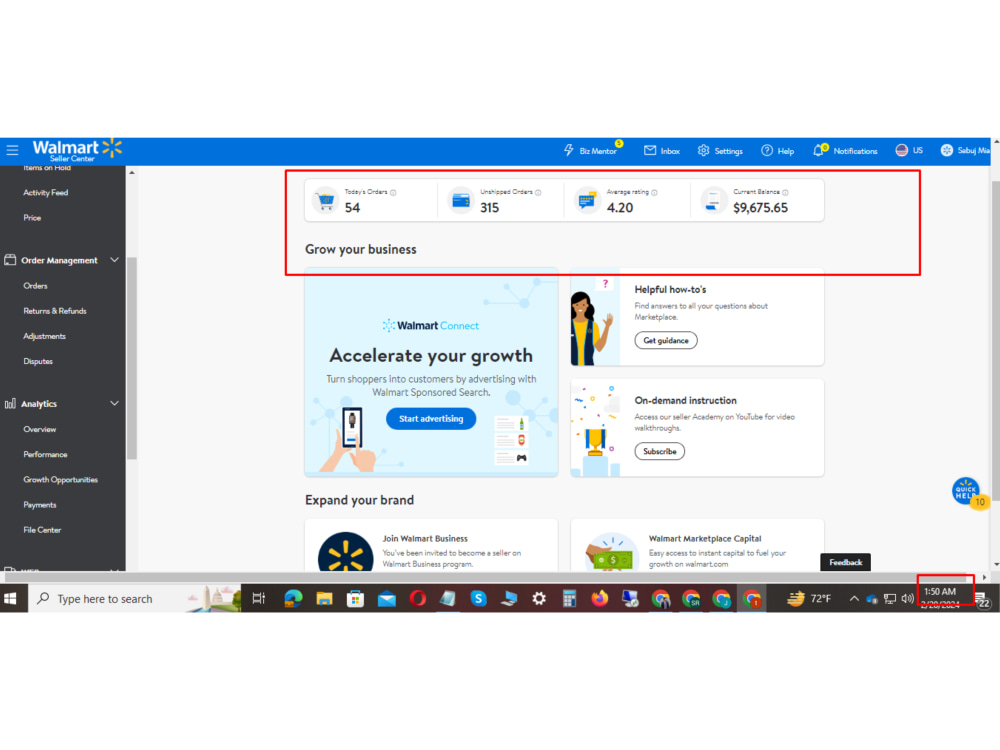Open Performance in the sidebar
Screen dimensions: 1000x750
pos(45,455)
